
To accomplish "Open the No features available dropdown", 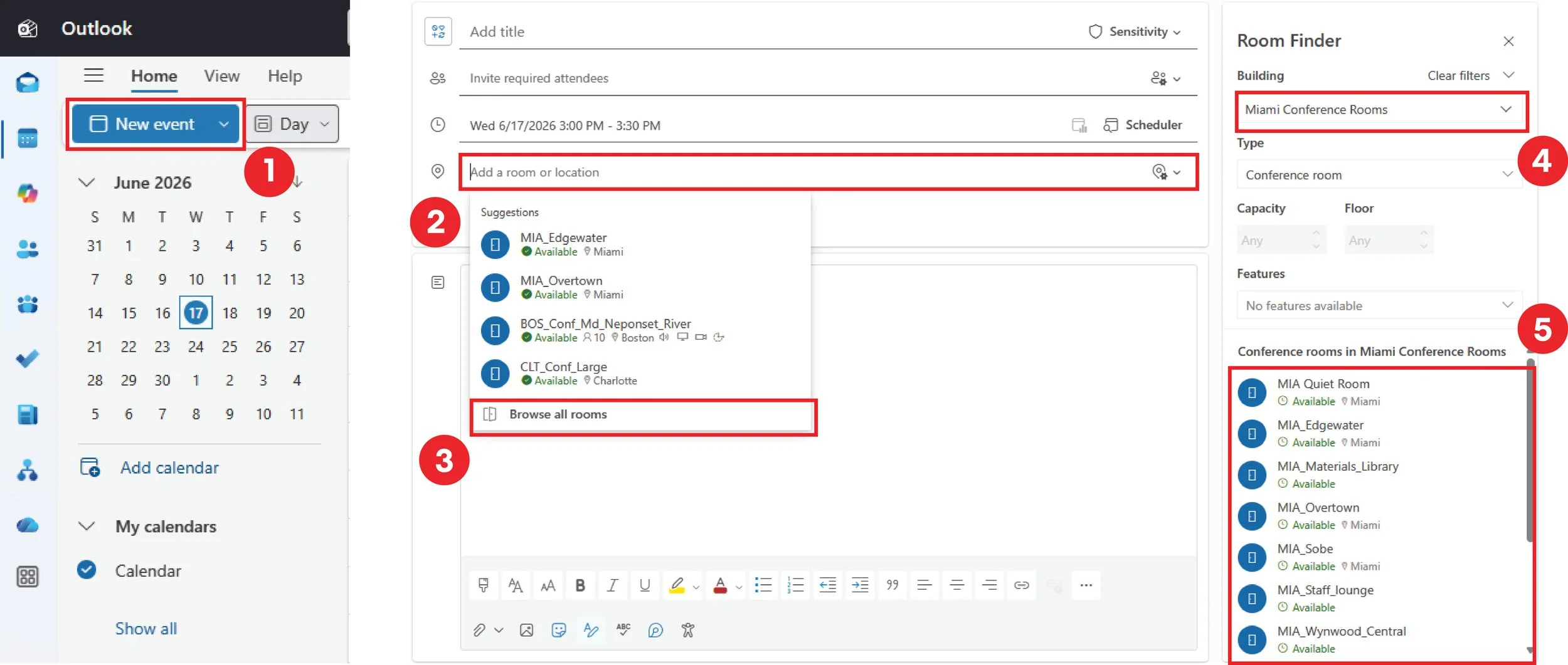I will coord(1379,305).
